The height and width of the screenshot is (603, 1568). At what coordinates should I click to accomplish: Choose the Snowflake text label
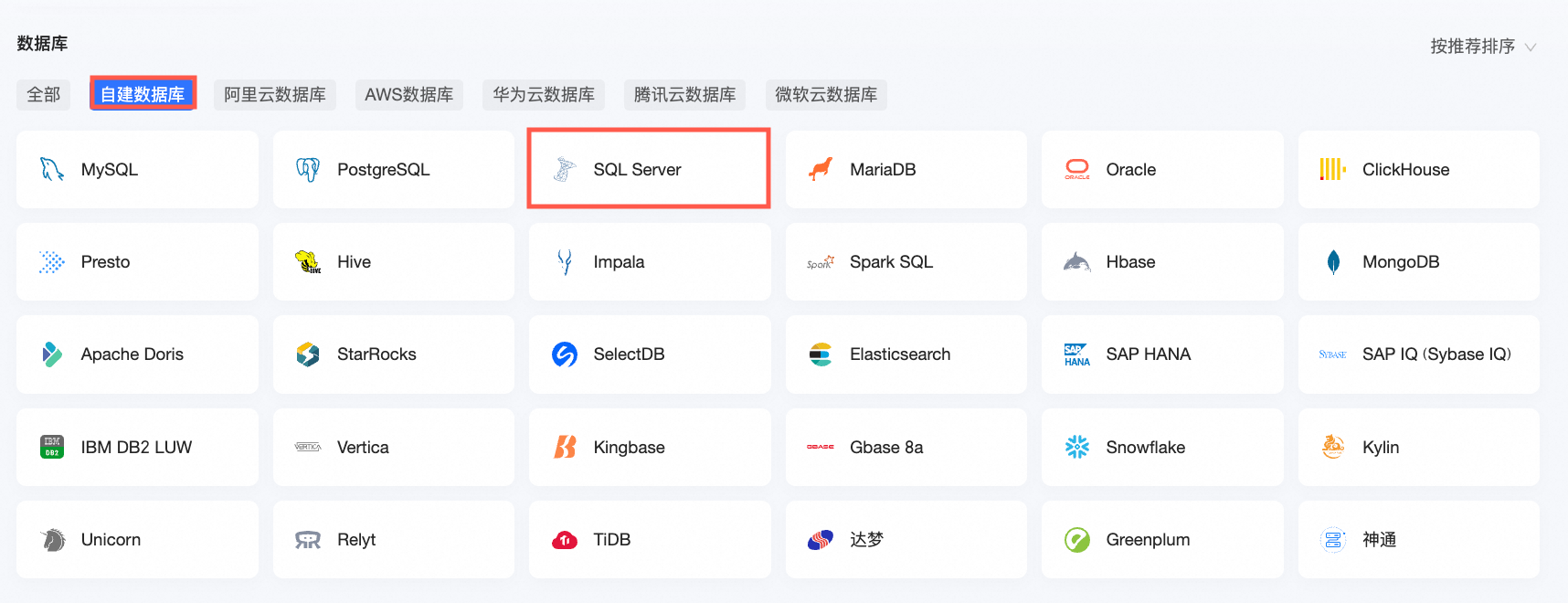(1145, 447)
